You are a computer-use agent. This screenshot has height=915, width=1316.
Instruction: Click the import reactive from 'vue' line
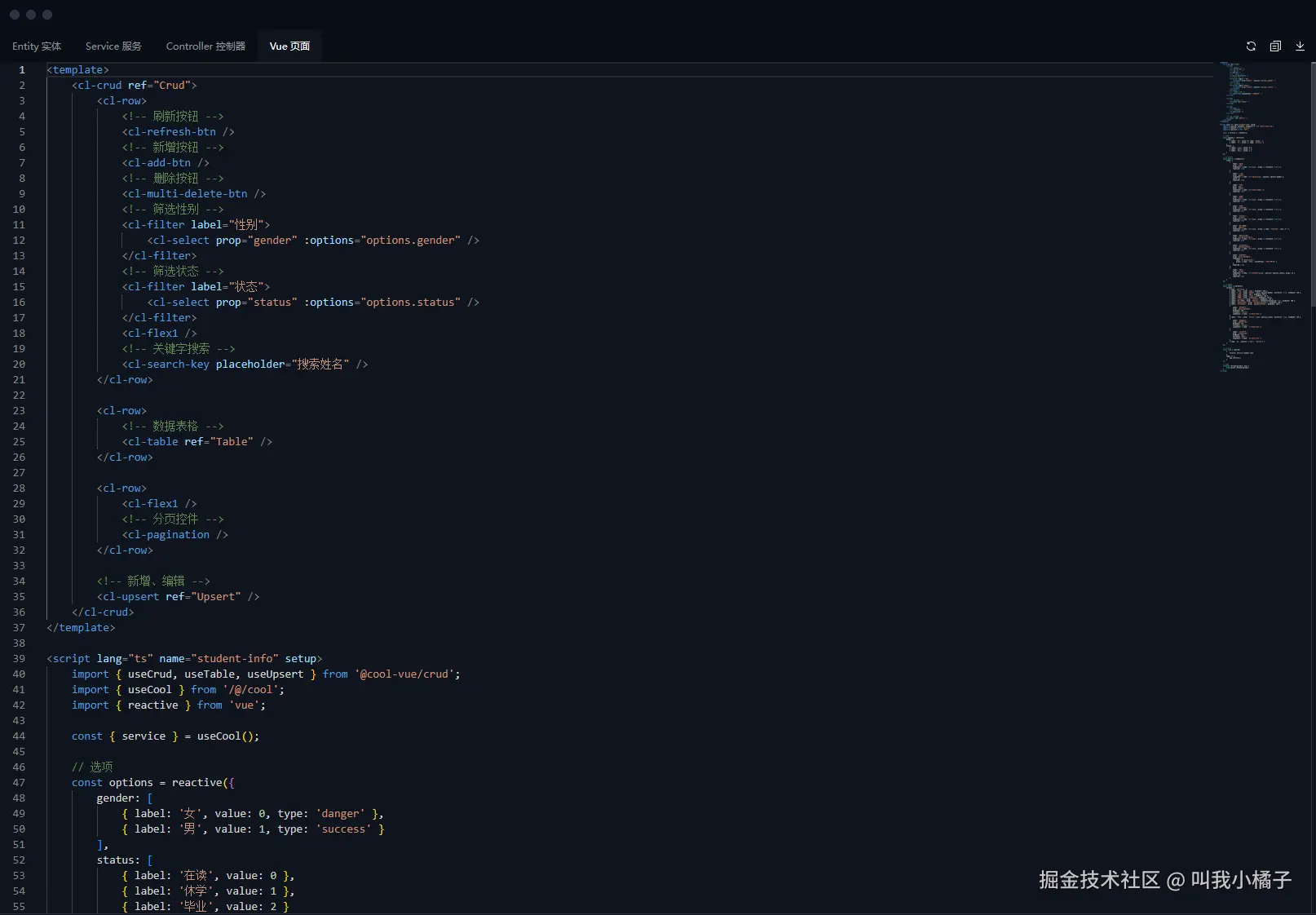(x=169, y=705)
